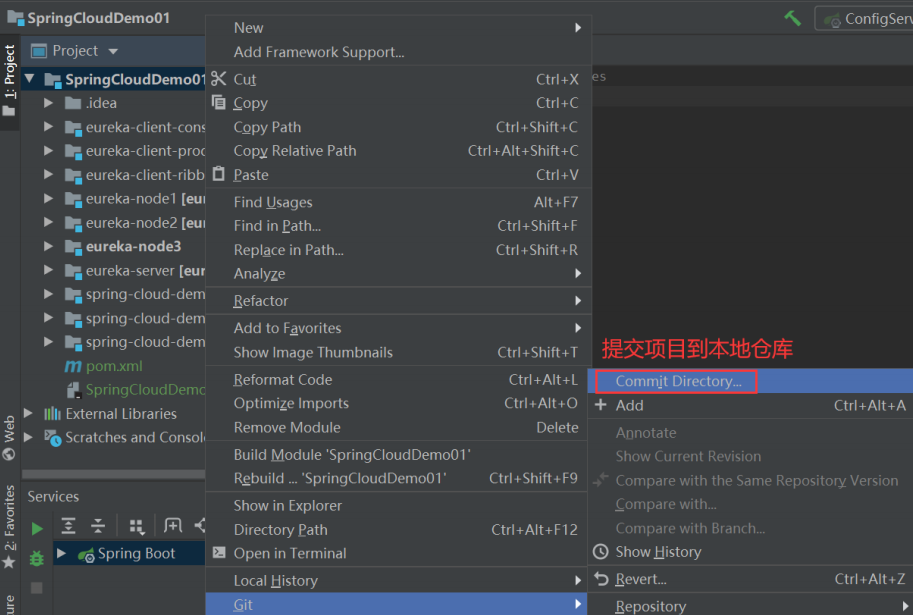
Task: Expand the External Libraries node arrow
Action: pos(27,413)
